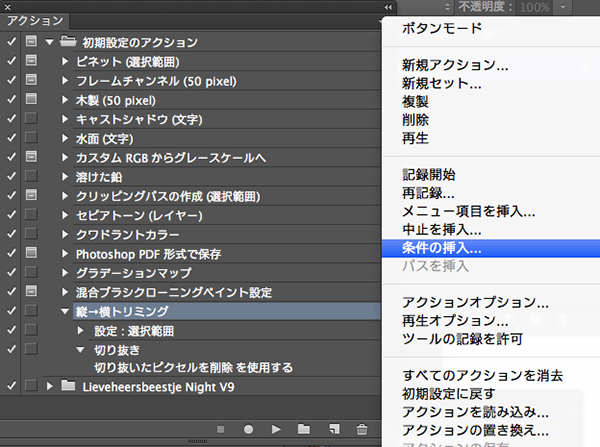Toggle the checkmark for セピアトーン (レイヤー)

(11, 215)
